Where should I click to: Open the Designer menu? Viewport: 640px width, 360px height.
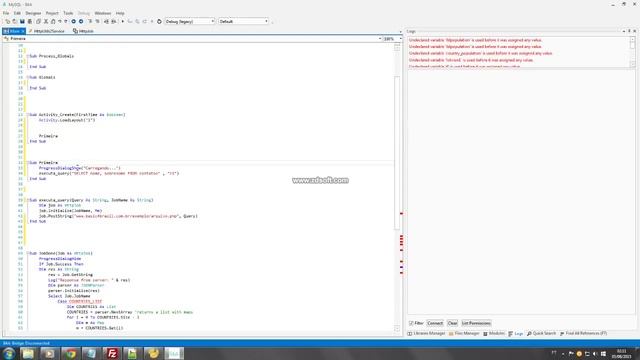point(33,13)
